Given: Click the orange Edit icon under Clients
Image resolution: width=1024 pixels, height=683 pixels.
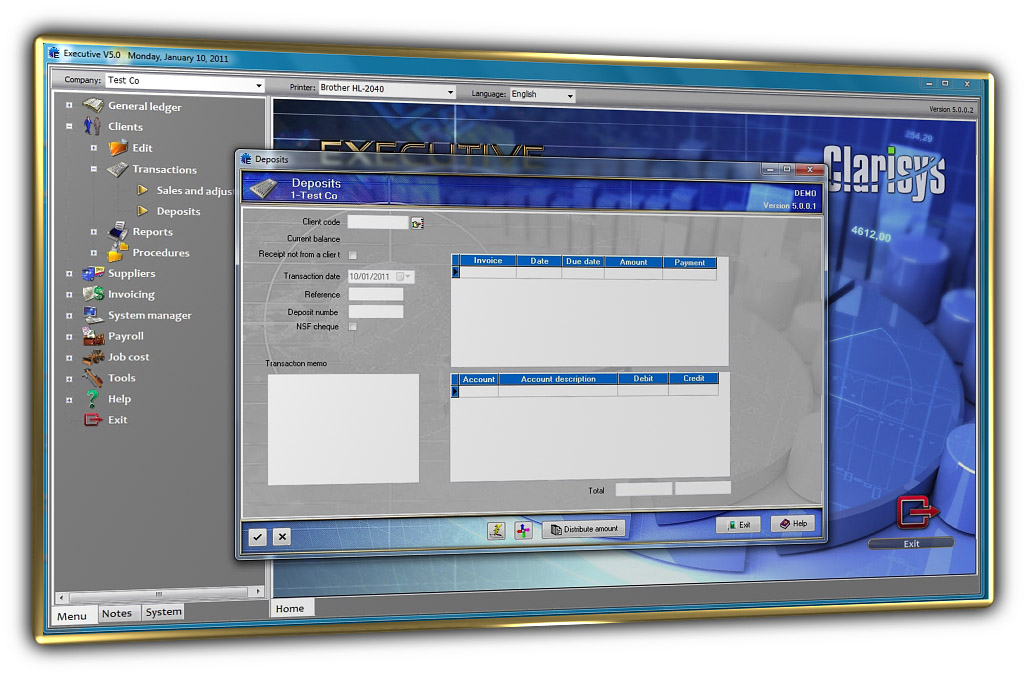Looking at the screenshot, I should (118, 148).
